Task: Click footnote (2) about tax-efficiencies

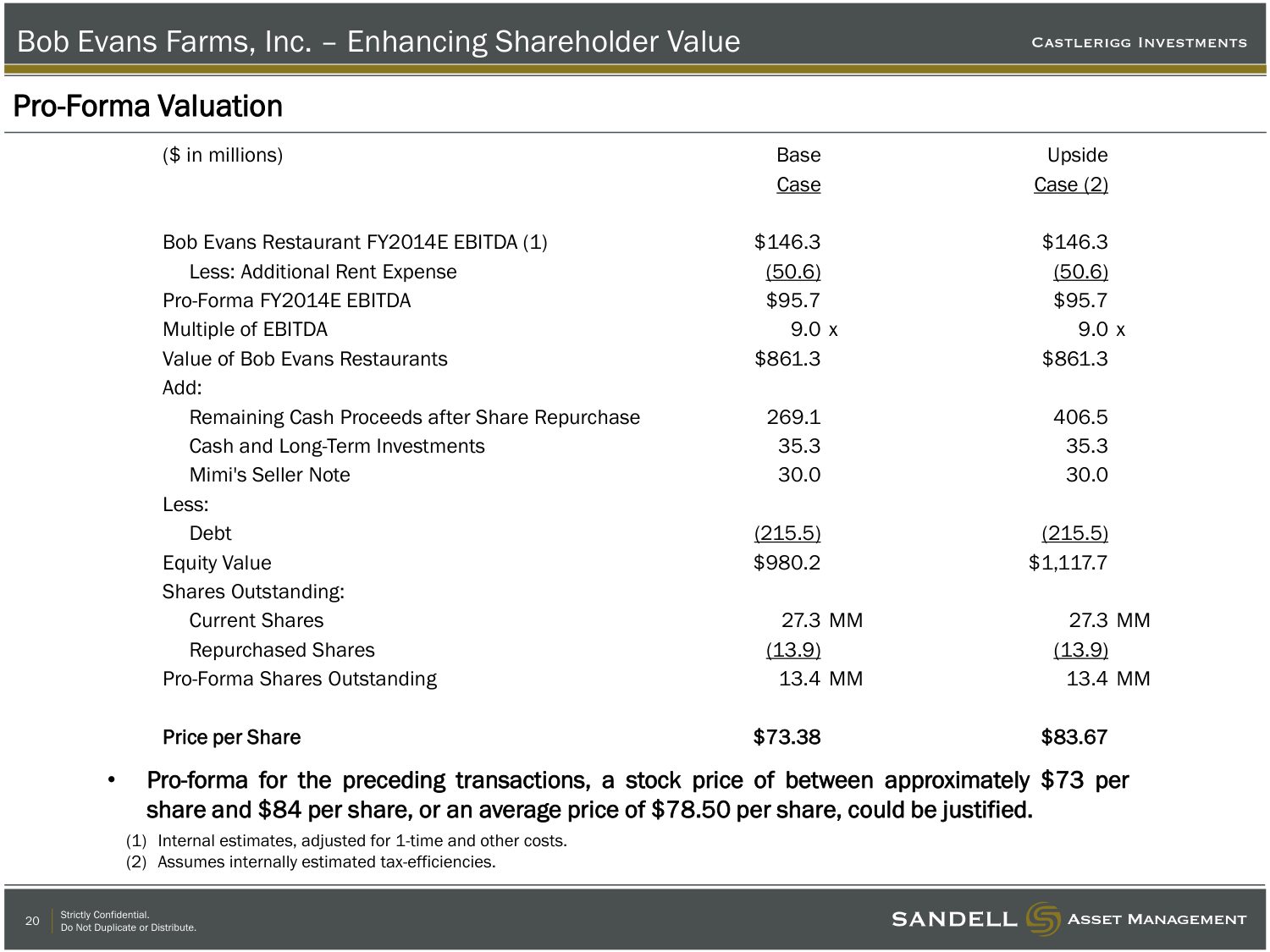Action: (311, 861)
